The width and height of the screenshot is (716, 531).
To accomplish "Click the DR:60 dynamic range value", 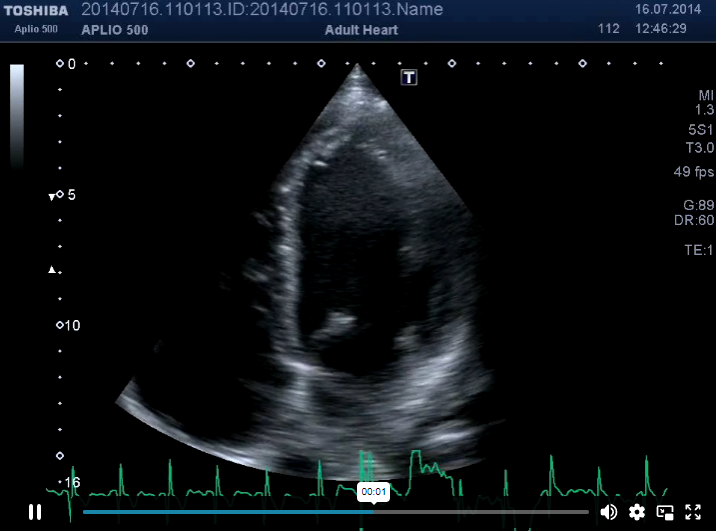I will point(694,221).
